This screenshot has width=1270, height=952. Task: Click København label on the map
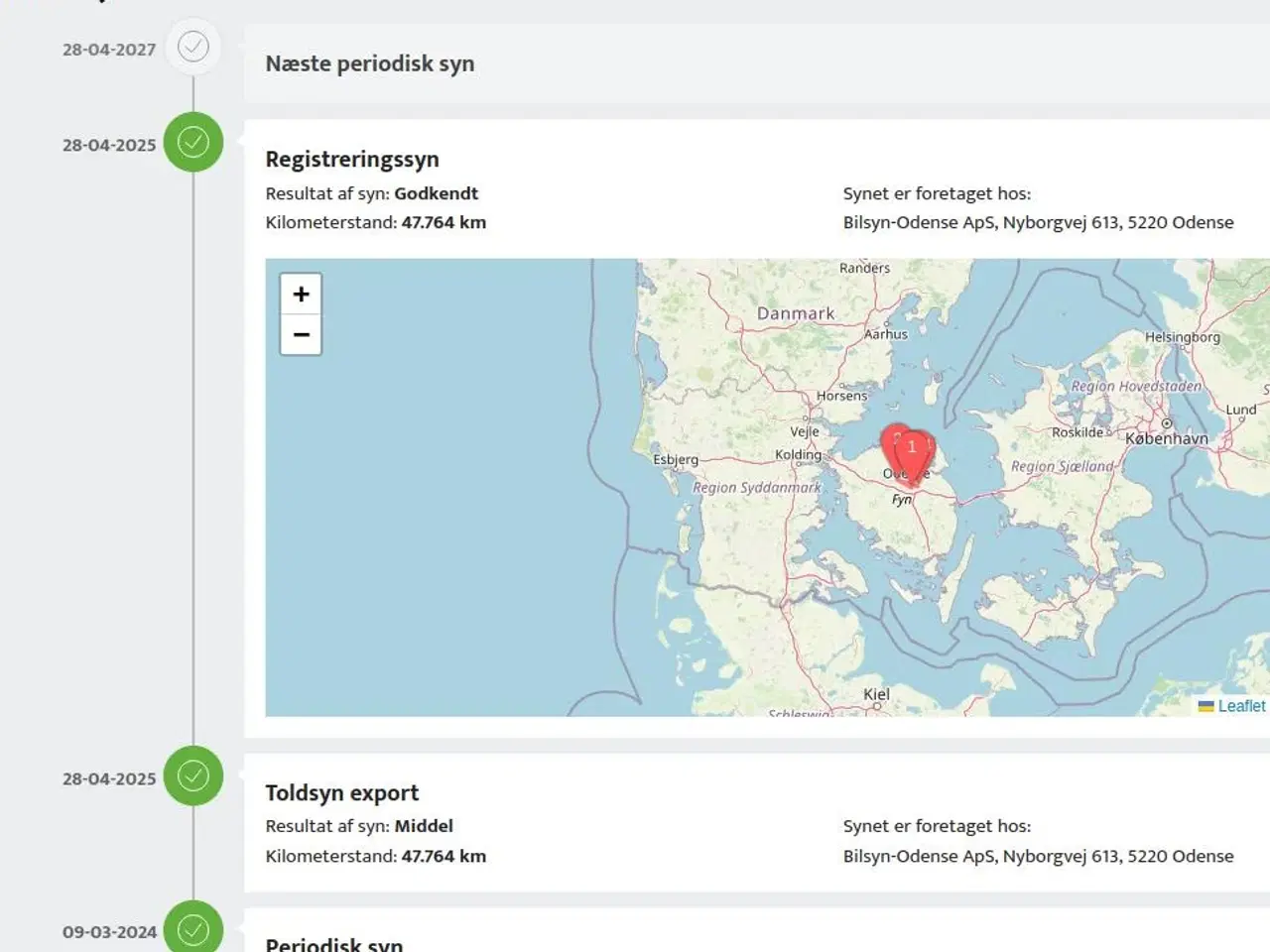pos(1167,438)
